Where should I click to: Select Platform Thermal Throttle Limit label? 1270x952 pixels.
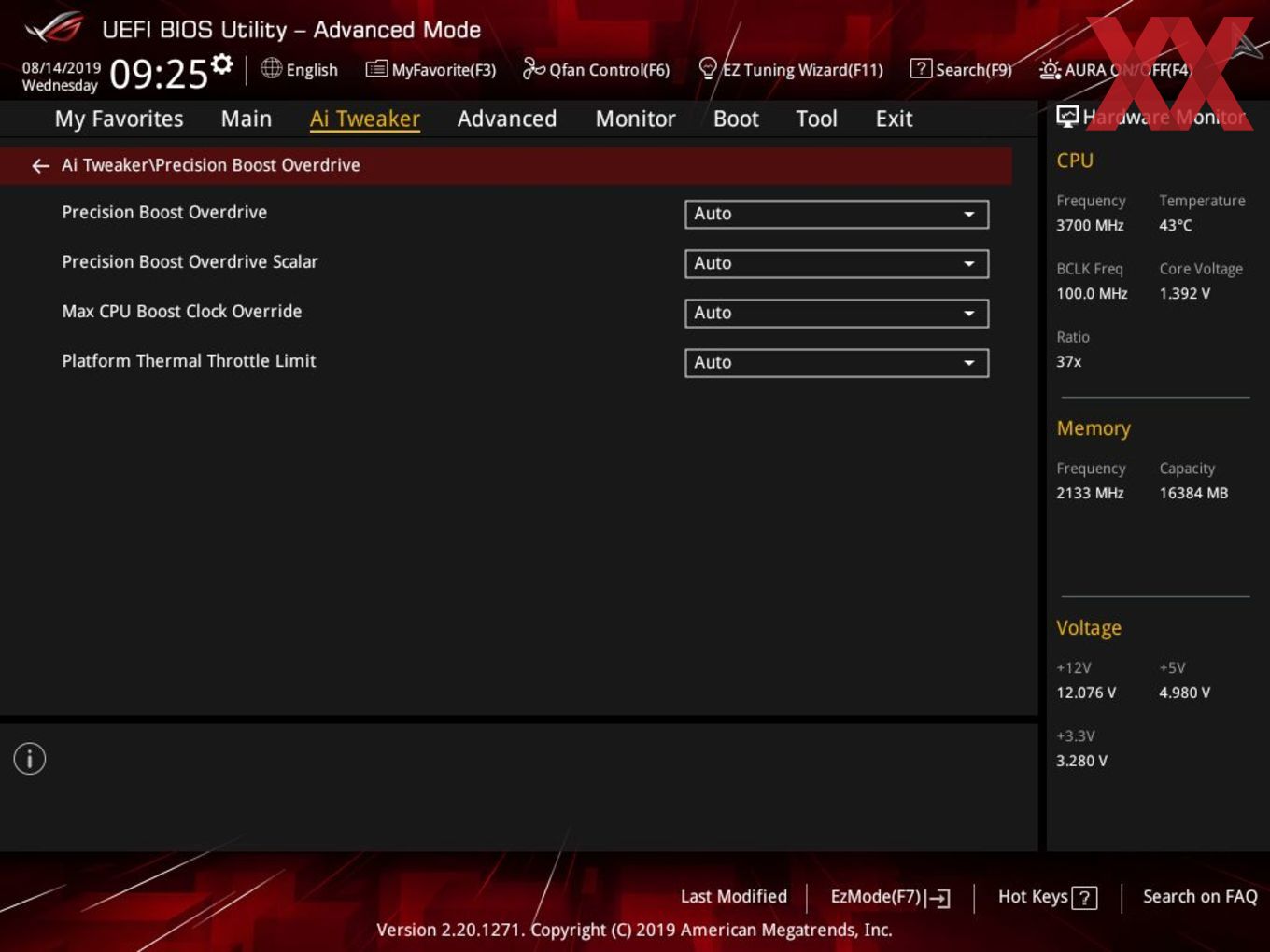pyautogui.click(x=189, y=361)
